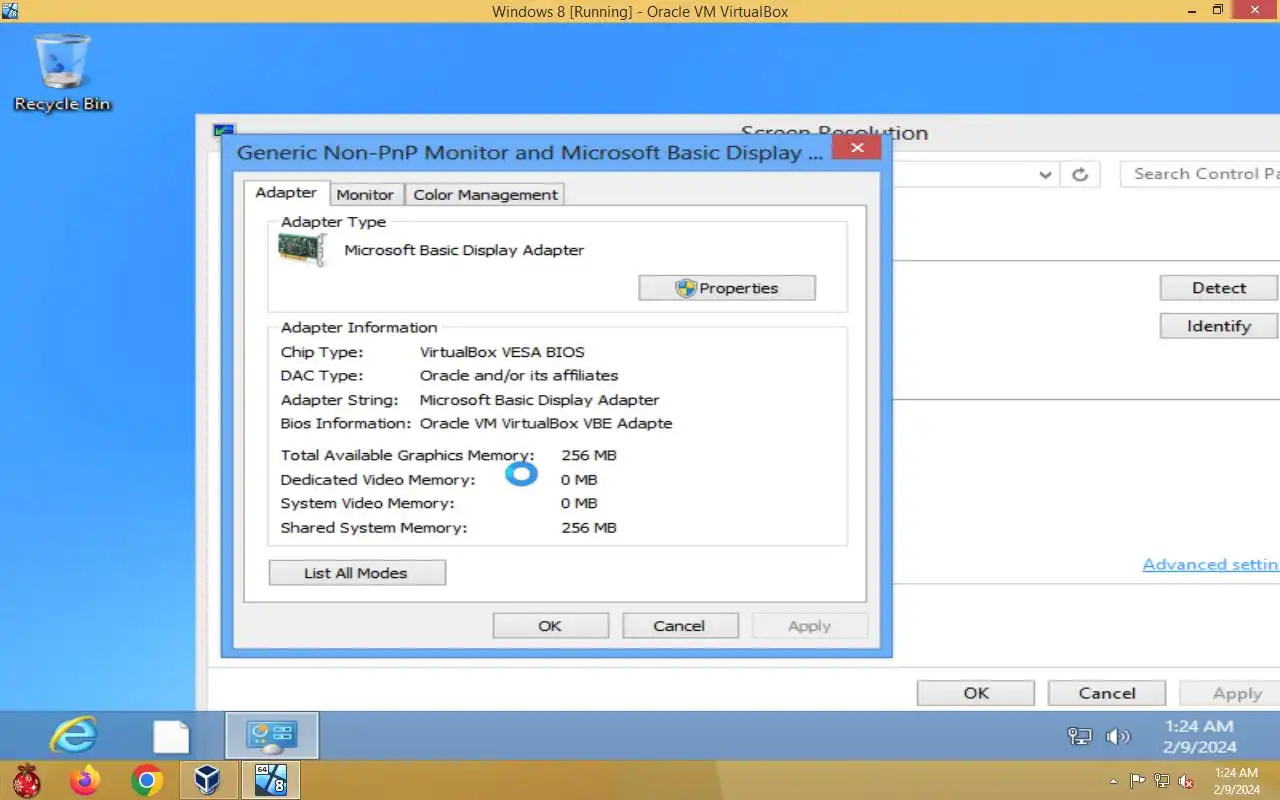Screen dimensions: 1280x800
Task: Click OK in the Screen Resolution window
Action: [976, 693]
